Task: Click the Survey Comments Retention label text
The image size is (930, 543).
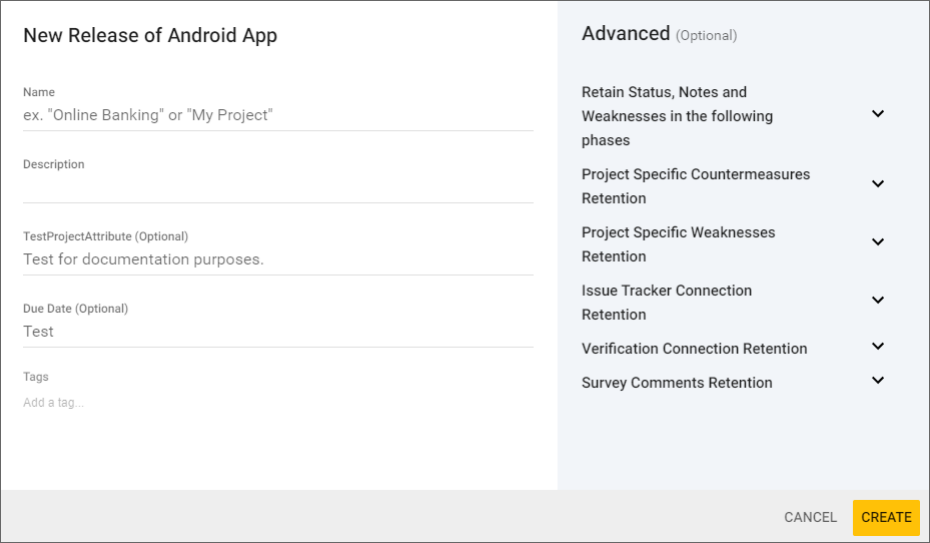Action: tap(676, 383)
